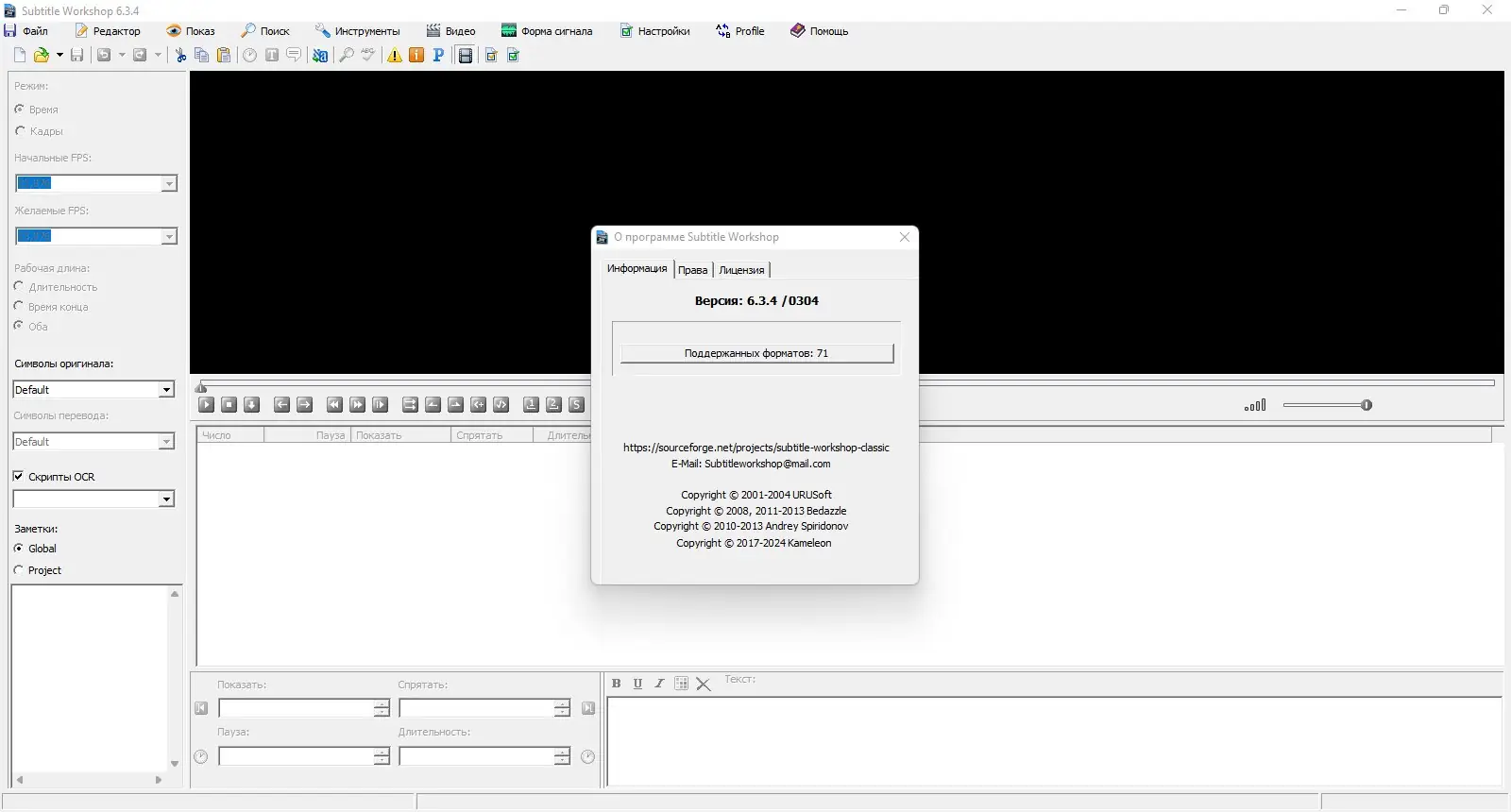Jump to next subtitle with right arrow
Viewport: 1511px width, 812px height.
click(x=304, y=405)
